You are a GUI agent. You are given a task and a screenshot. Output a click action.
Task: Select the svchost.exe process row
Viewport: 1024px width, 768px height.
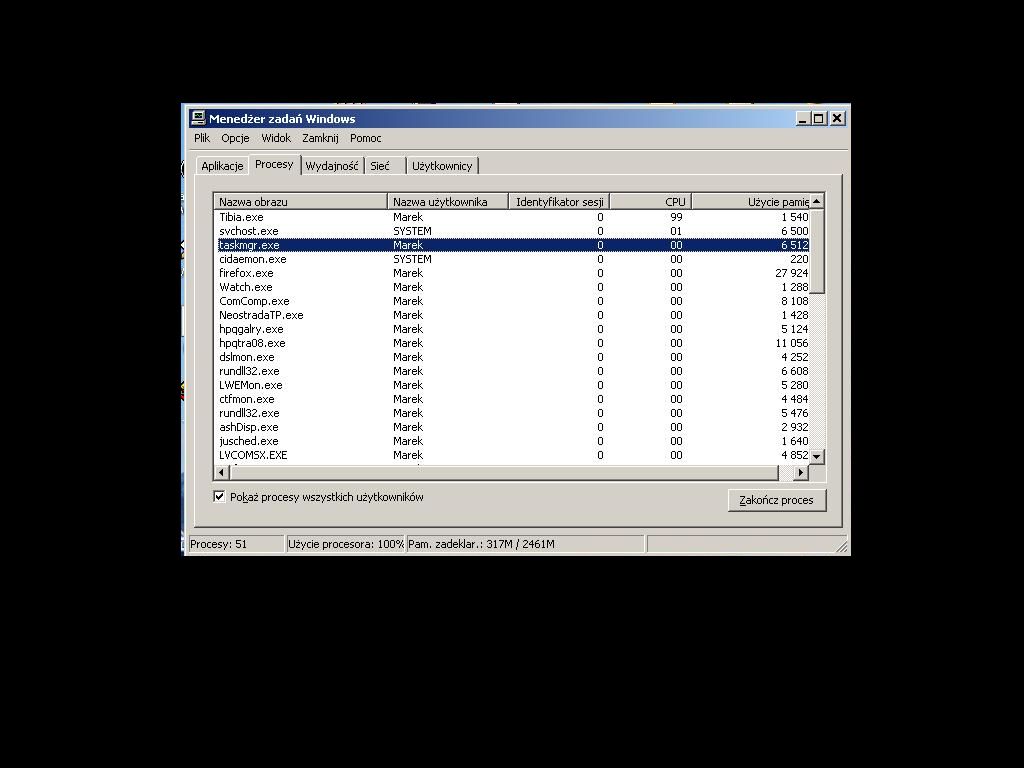[x=513, y=231]
